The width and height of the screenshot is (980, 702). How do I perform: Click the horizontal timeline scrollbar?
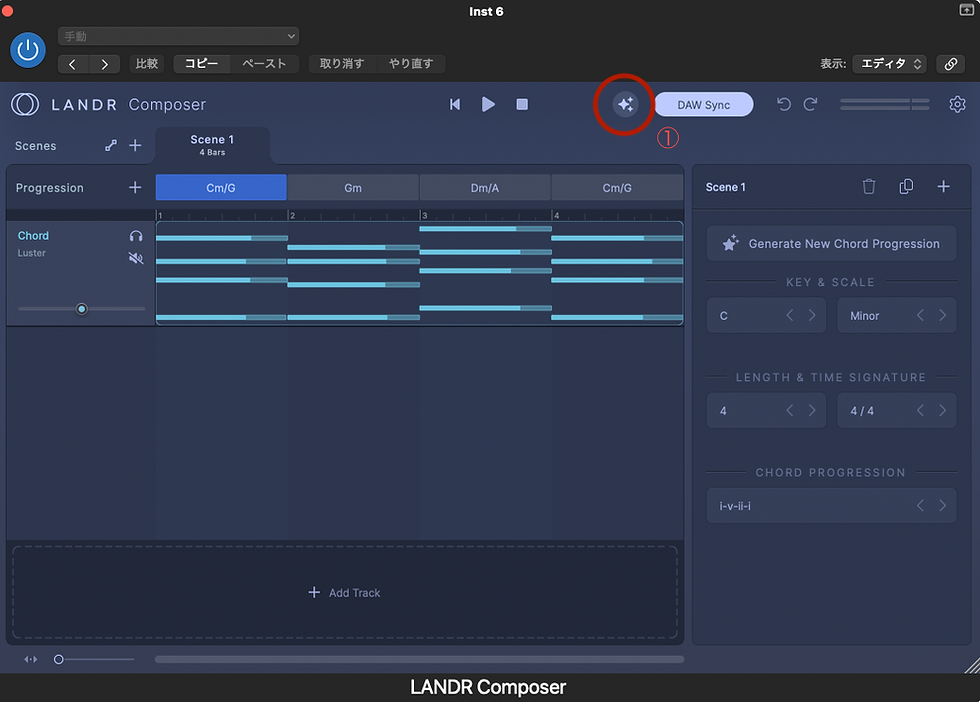point(419,659)
